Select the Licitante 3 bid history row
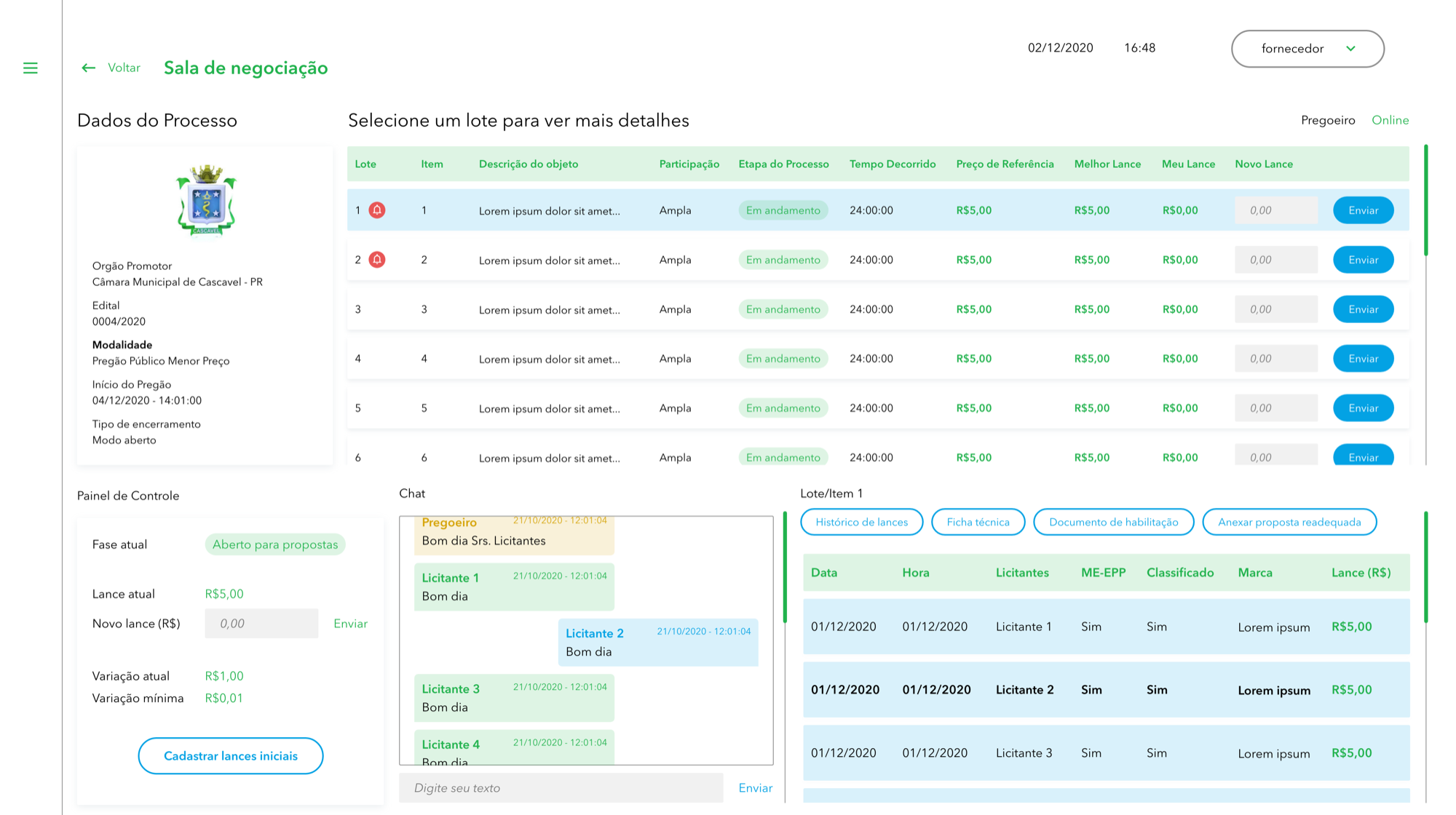The image size is (1456, 815). click(1107, 753)
